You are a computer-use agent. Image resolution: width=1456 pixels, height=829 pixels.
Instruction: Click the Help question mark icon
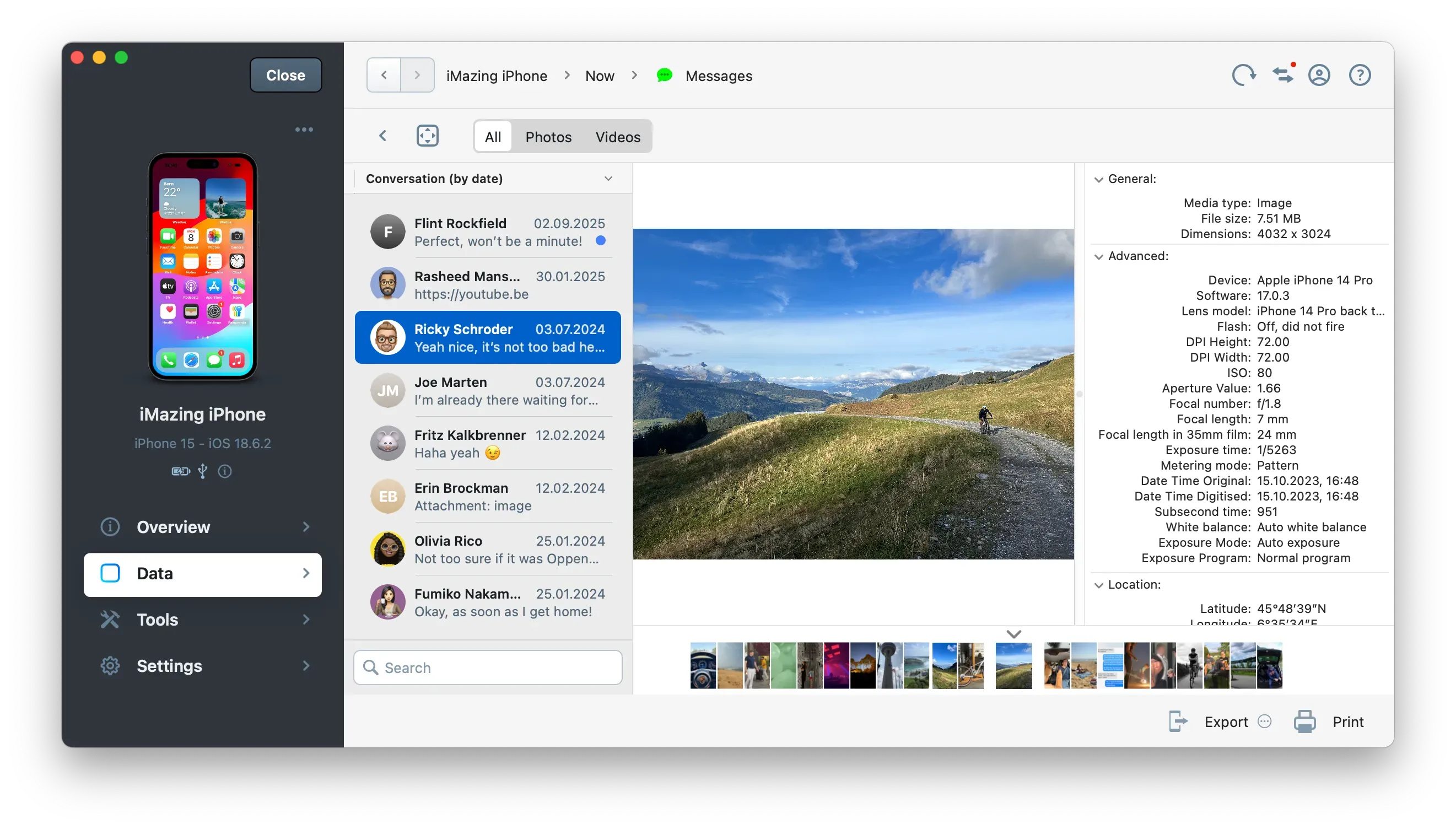click(1360, 74)
